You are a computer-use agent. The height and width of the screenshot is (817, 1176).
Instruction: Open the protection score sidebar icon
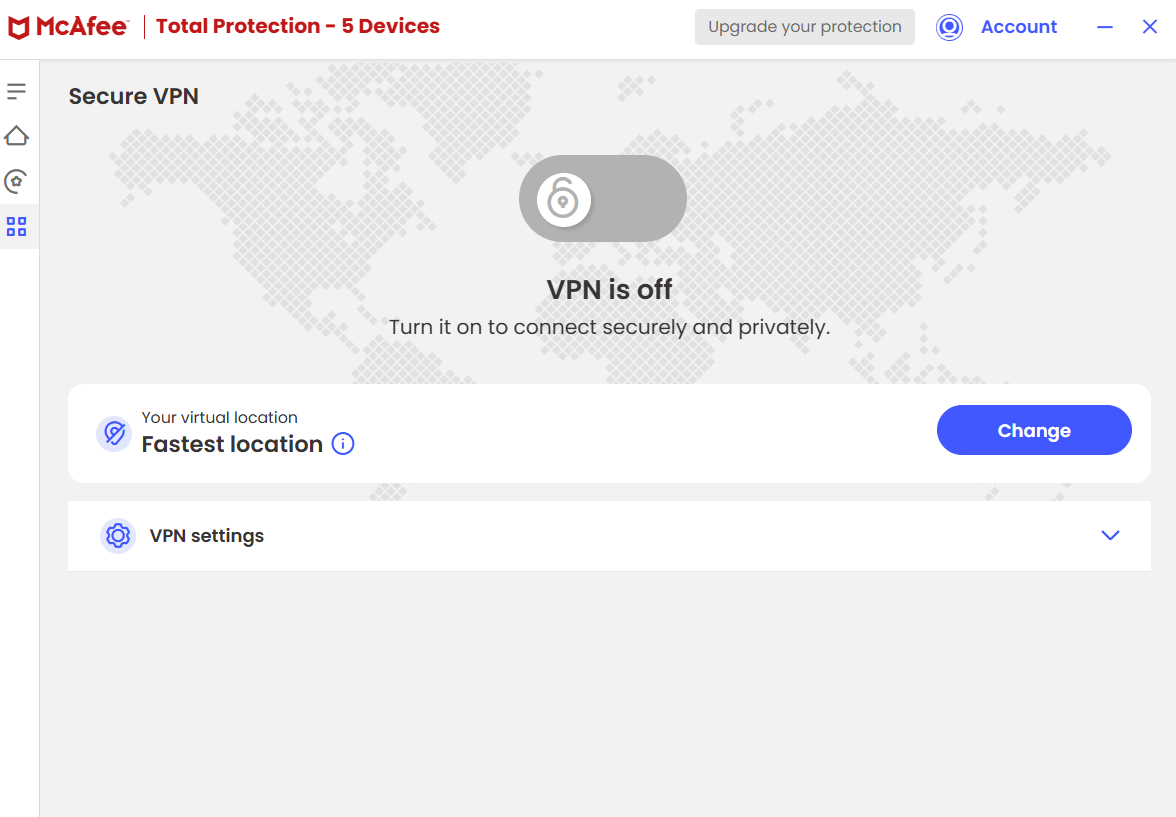16,181
